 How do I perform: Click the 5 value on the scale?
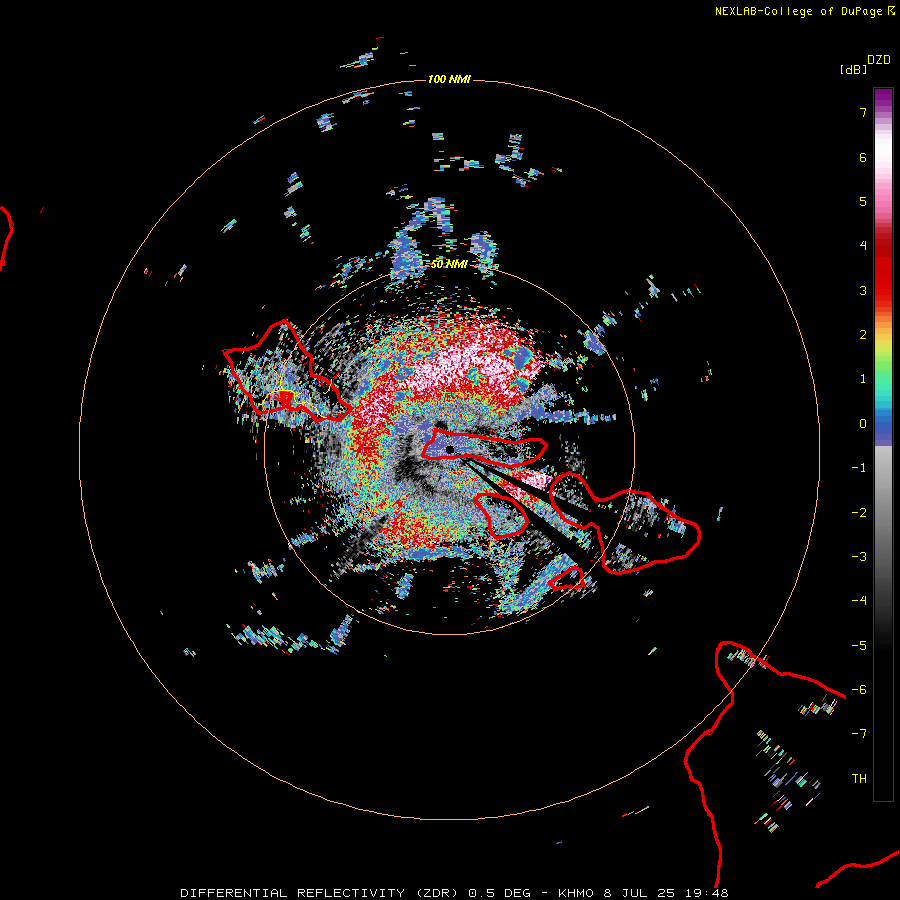(863, 201)
